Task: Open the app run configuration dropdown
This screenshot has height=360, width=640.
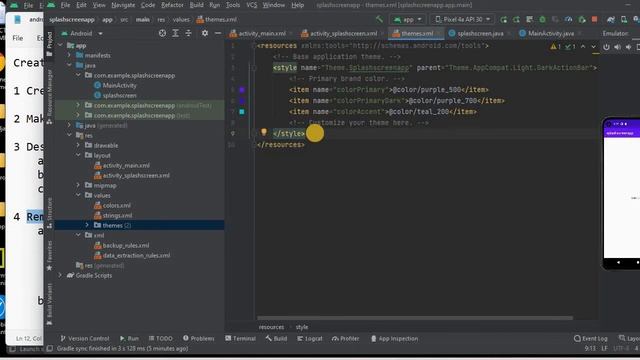Action: click(x=408, y=19)
